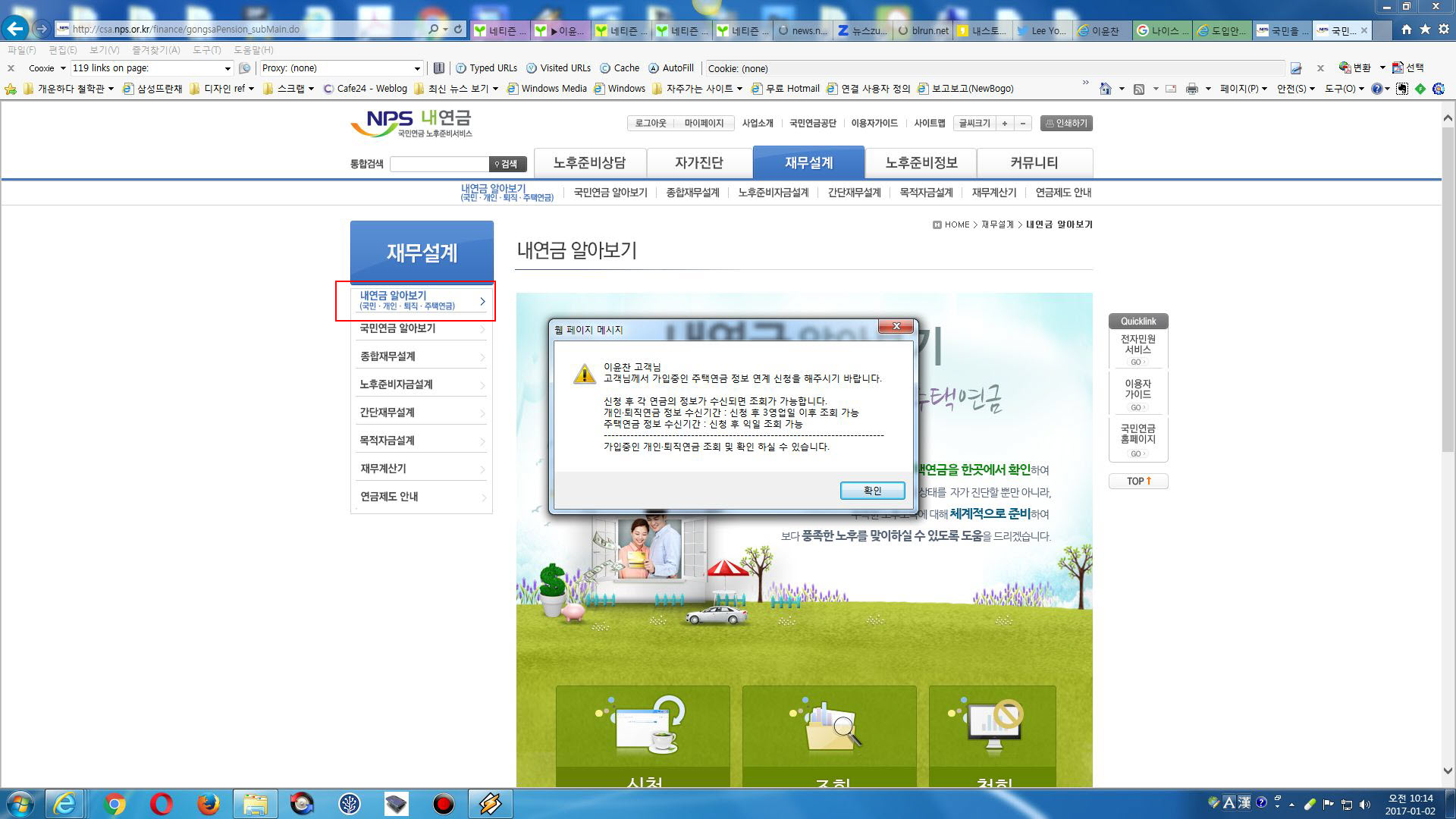Viewport: 1456px width, 819px height.
Task: Click the address bar refresh icon
Action: (x=457, y=30)
